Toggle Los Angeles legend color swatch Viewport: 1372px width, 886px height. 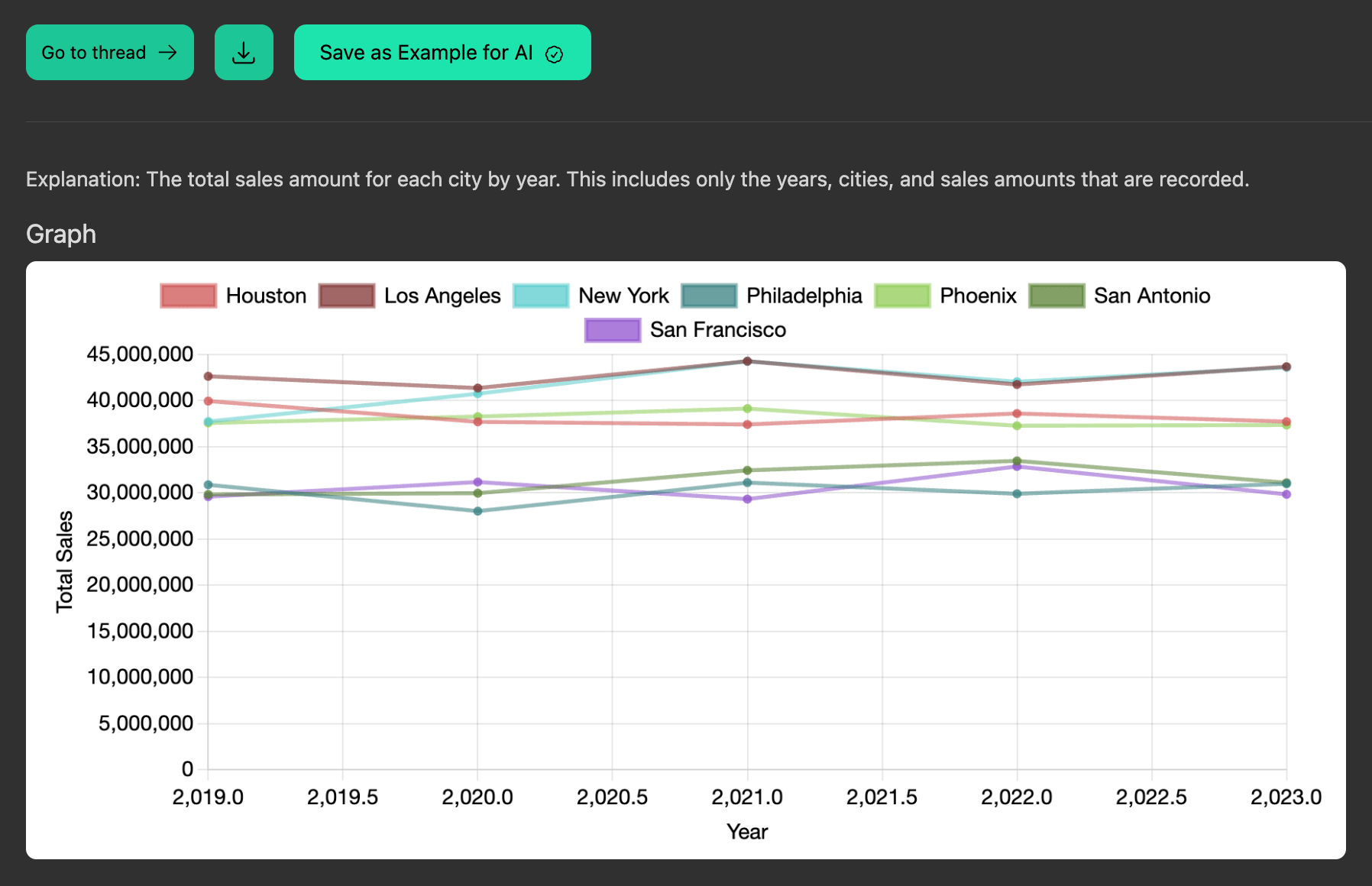(347, 296)
